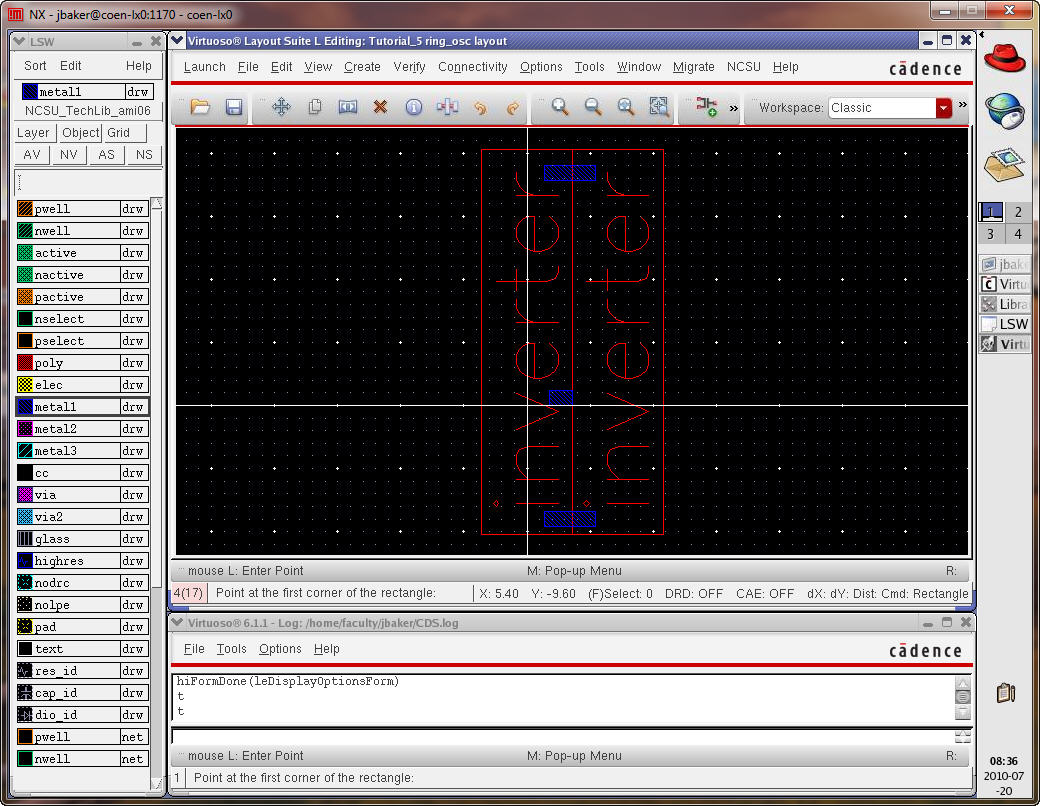1040x806 pixels.
Task: Click the Undo arrow icon
Action: click(x=479, y=107)
